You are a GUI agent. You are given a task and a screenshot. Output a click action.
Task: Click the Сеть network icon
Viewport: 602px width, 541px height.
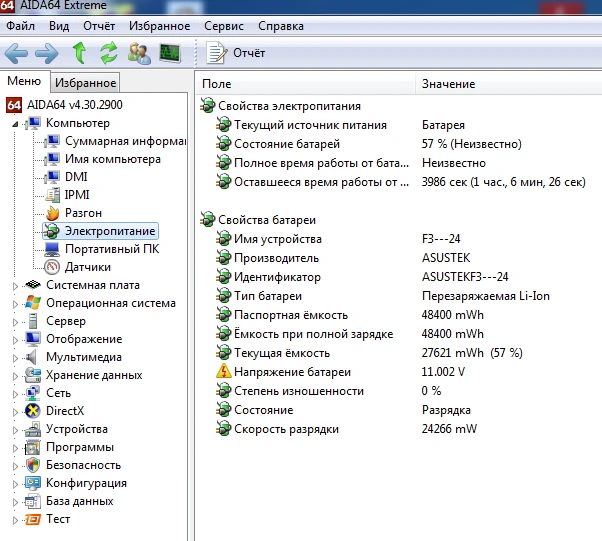click(33, 393)
